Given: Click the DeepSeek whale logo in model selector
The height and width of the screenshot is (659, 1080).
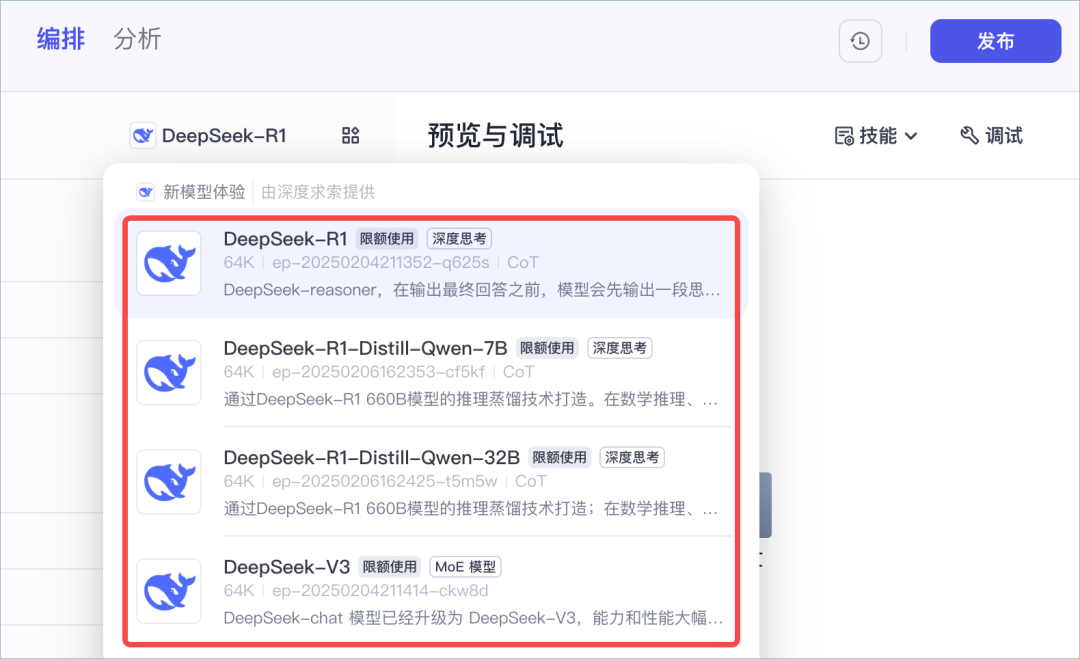Looking at the screenshot, I should point(143,135).
